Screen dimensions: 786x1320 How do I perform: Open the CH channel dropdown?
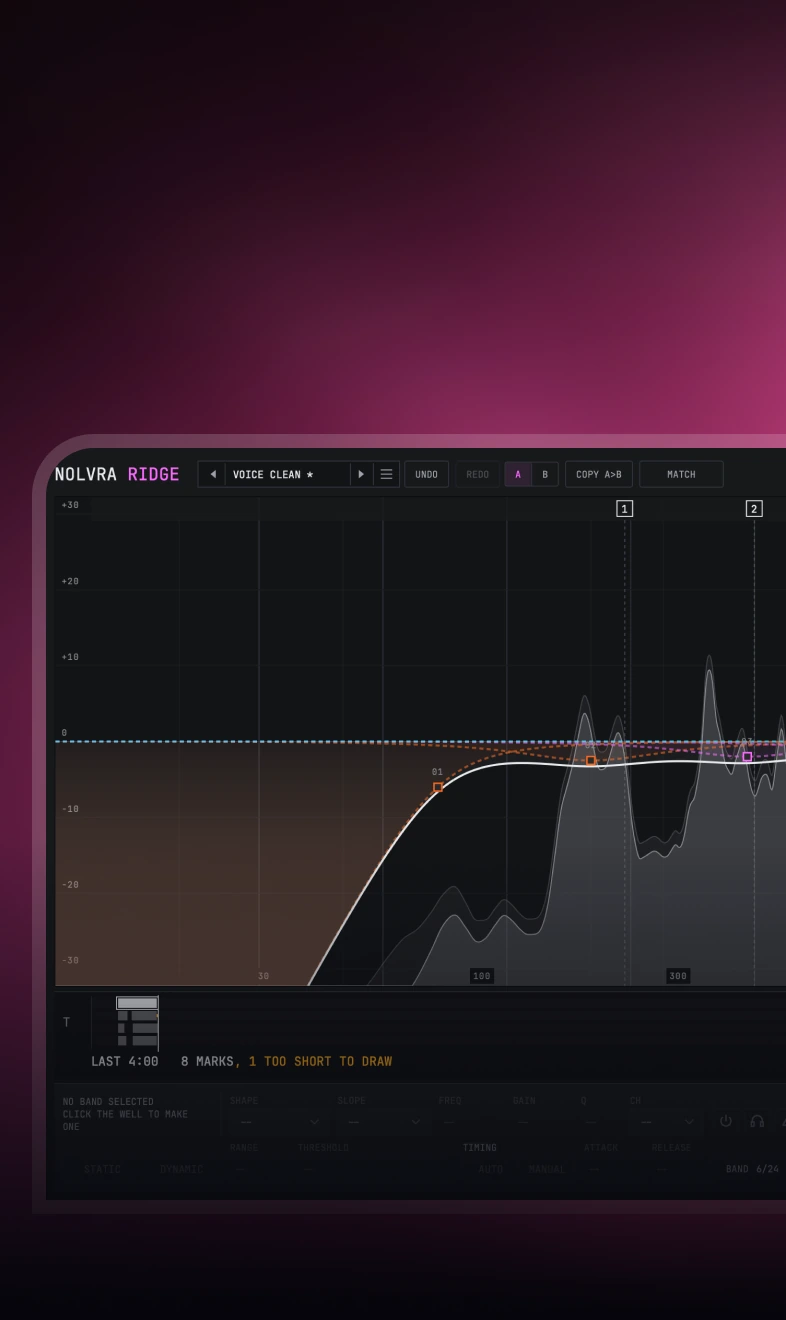(x=666, y=1122)
